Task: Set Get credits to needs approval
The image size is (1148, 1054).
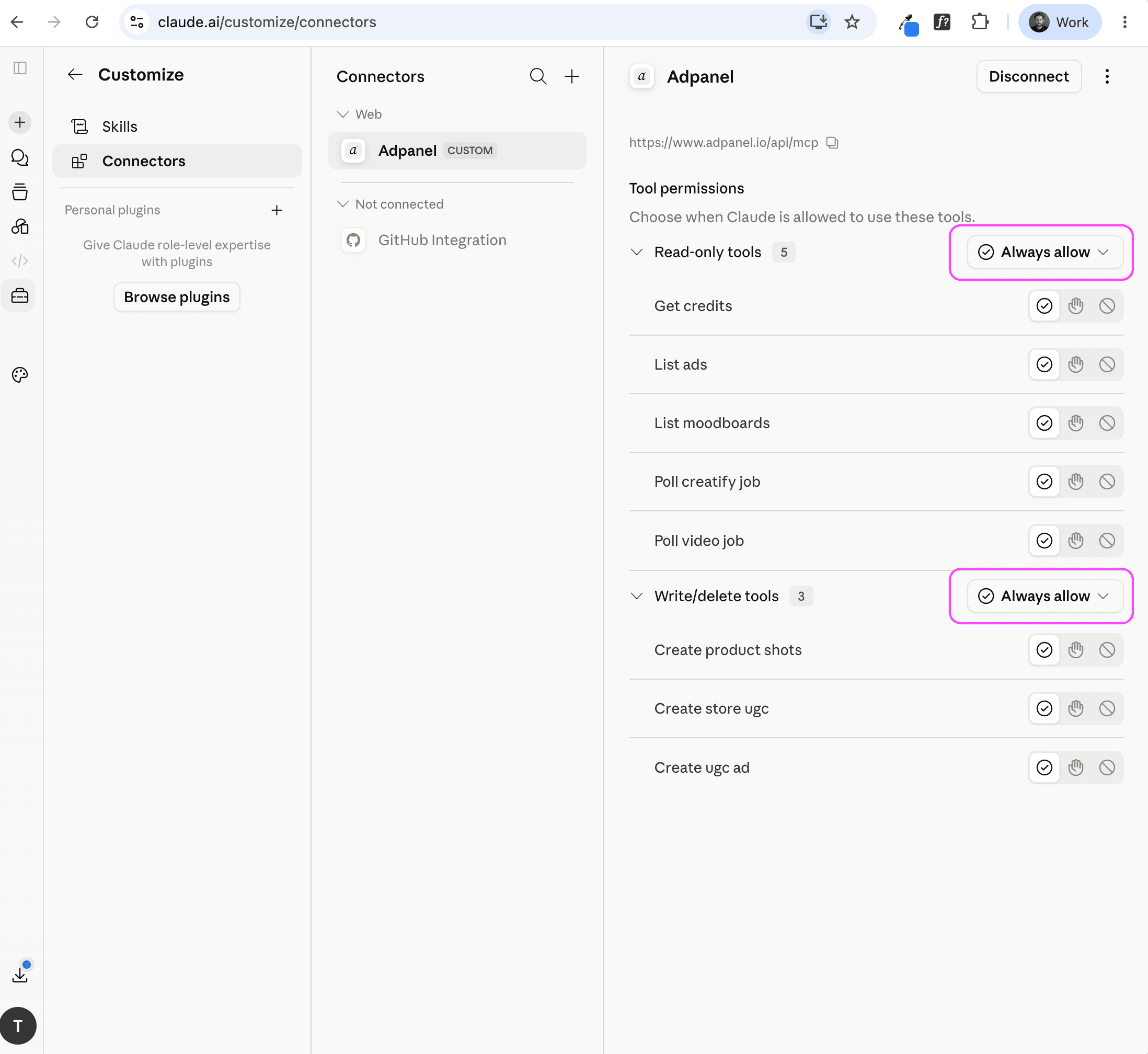Action: click(1075, 306)
